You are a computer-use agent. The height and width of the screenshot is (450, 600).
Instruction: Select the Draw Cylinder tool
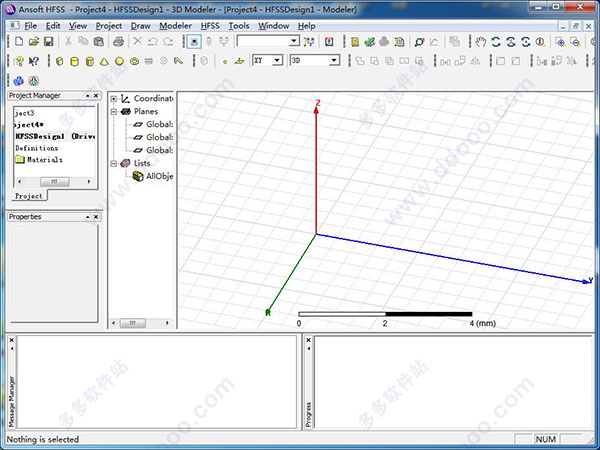tap(75, 61)
